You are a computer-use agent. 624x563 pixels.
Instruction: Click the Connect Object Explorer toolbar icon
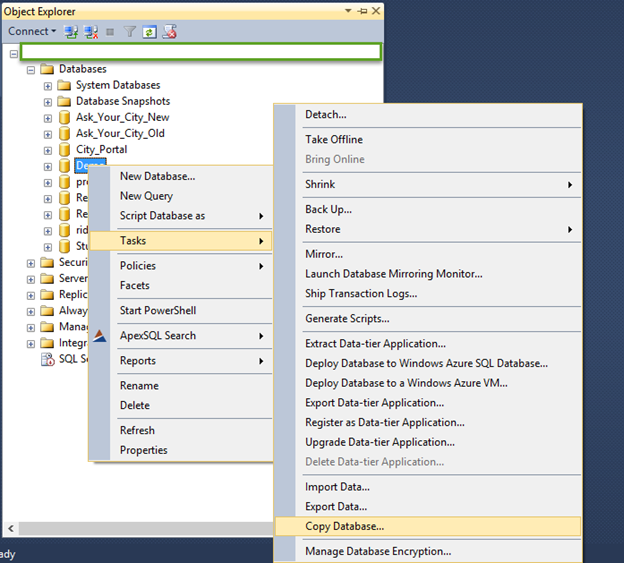(71, 32)
